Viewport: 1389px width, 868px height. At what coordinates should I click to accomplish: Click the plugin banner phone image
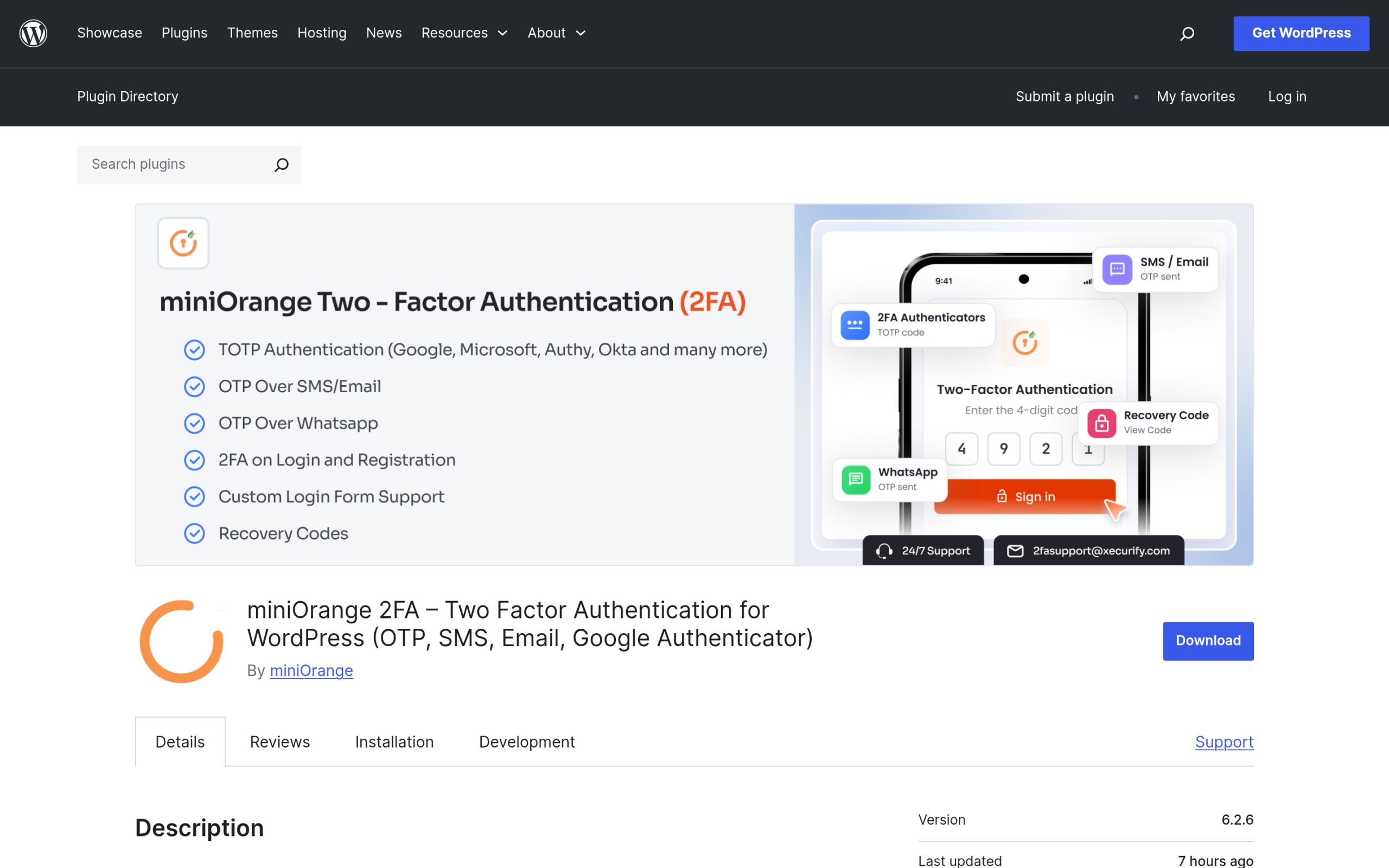click(x=1023, y=385)
